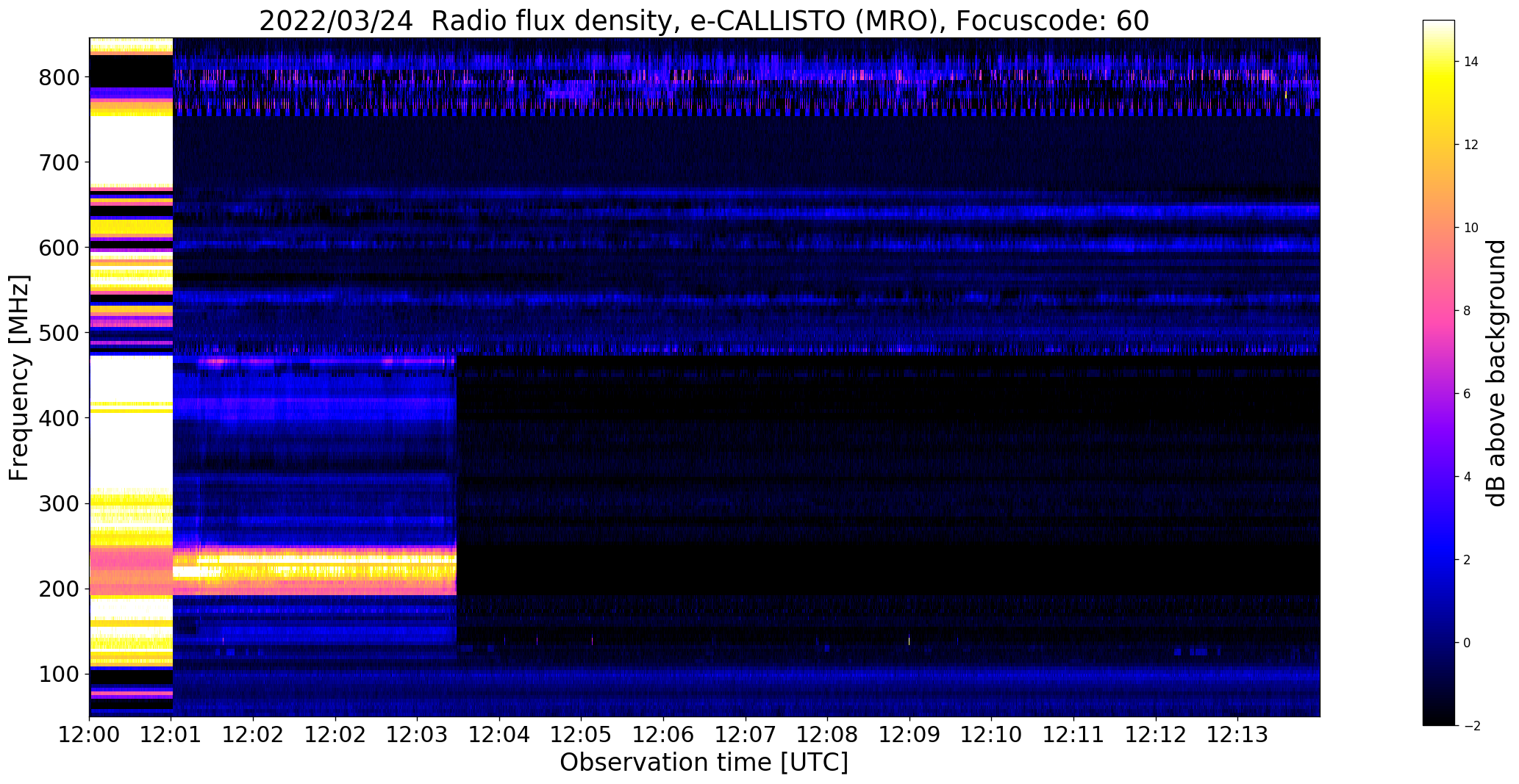Screen dimensions: 1519x784
Task: Pick the '8' colorbar tick label
Action: click(1467, 311)
